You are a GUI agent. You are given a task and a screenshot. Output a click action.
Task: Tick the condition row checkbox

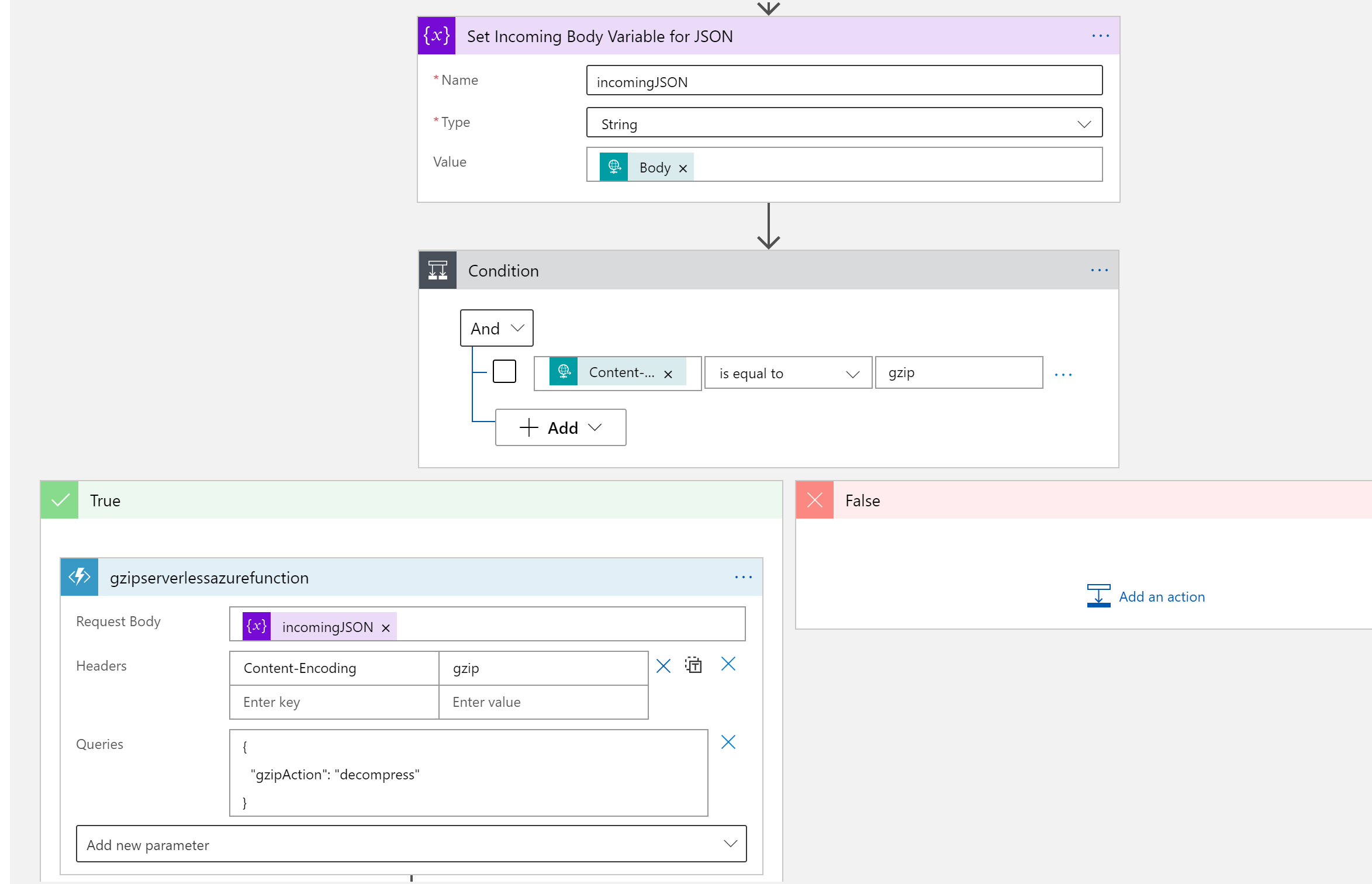[x=504, y=371]
